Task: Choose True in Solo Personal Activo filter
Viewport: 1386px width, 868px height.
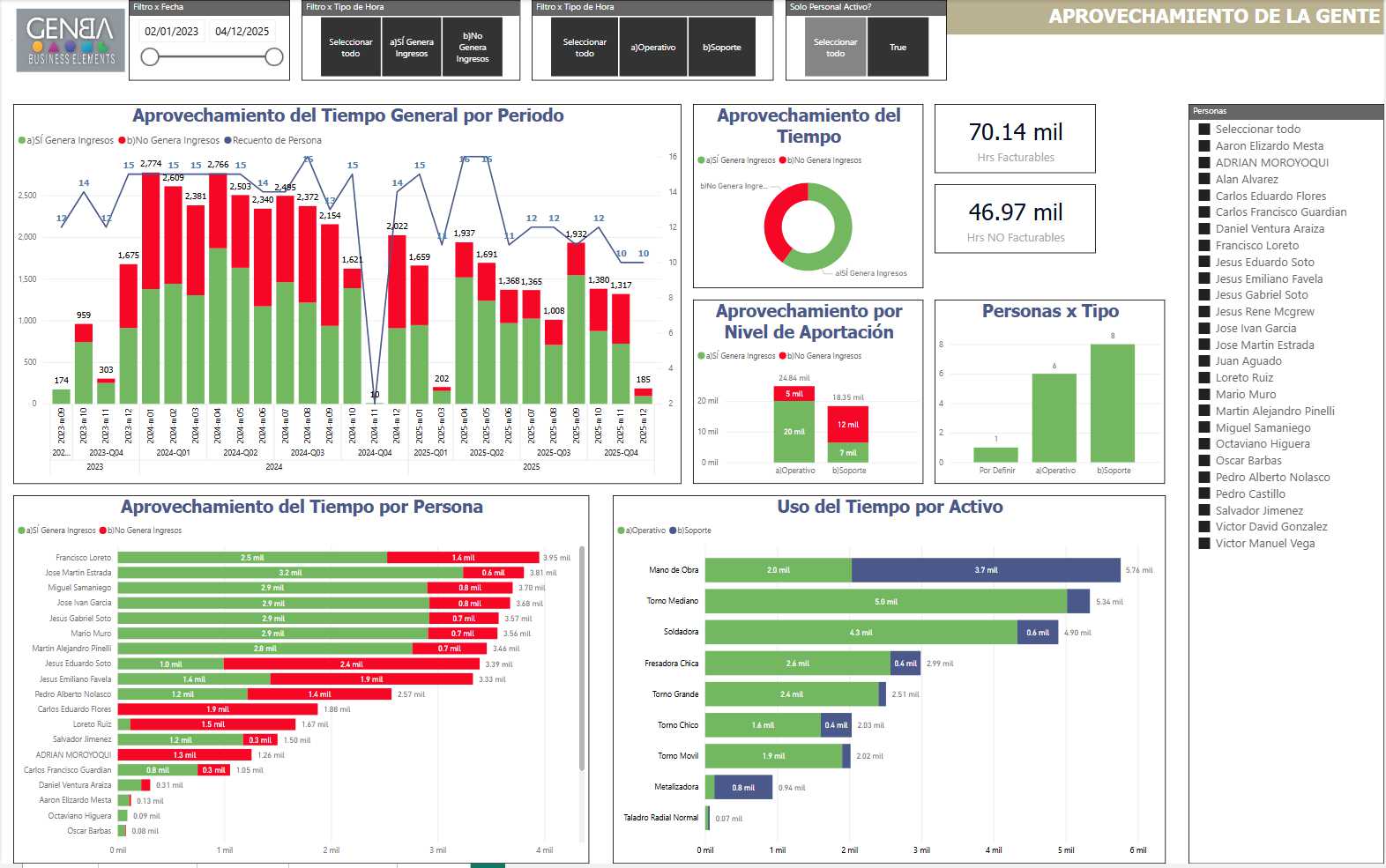Action: [898, 48]
